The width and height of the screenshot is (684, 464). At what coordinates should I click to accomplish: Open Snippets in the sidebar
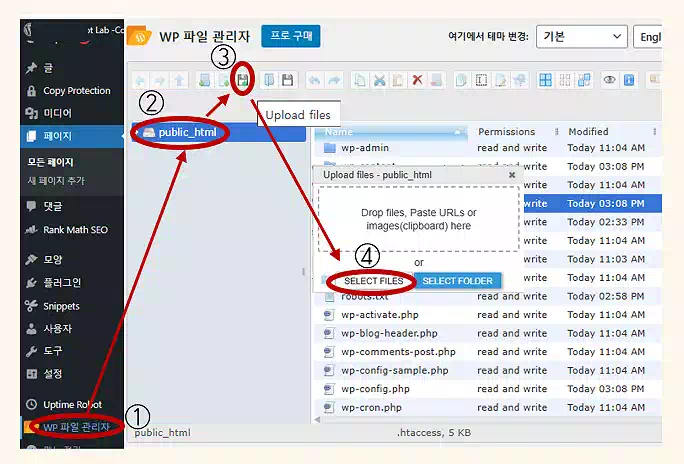coord(72,306)
